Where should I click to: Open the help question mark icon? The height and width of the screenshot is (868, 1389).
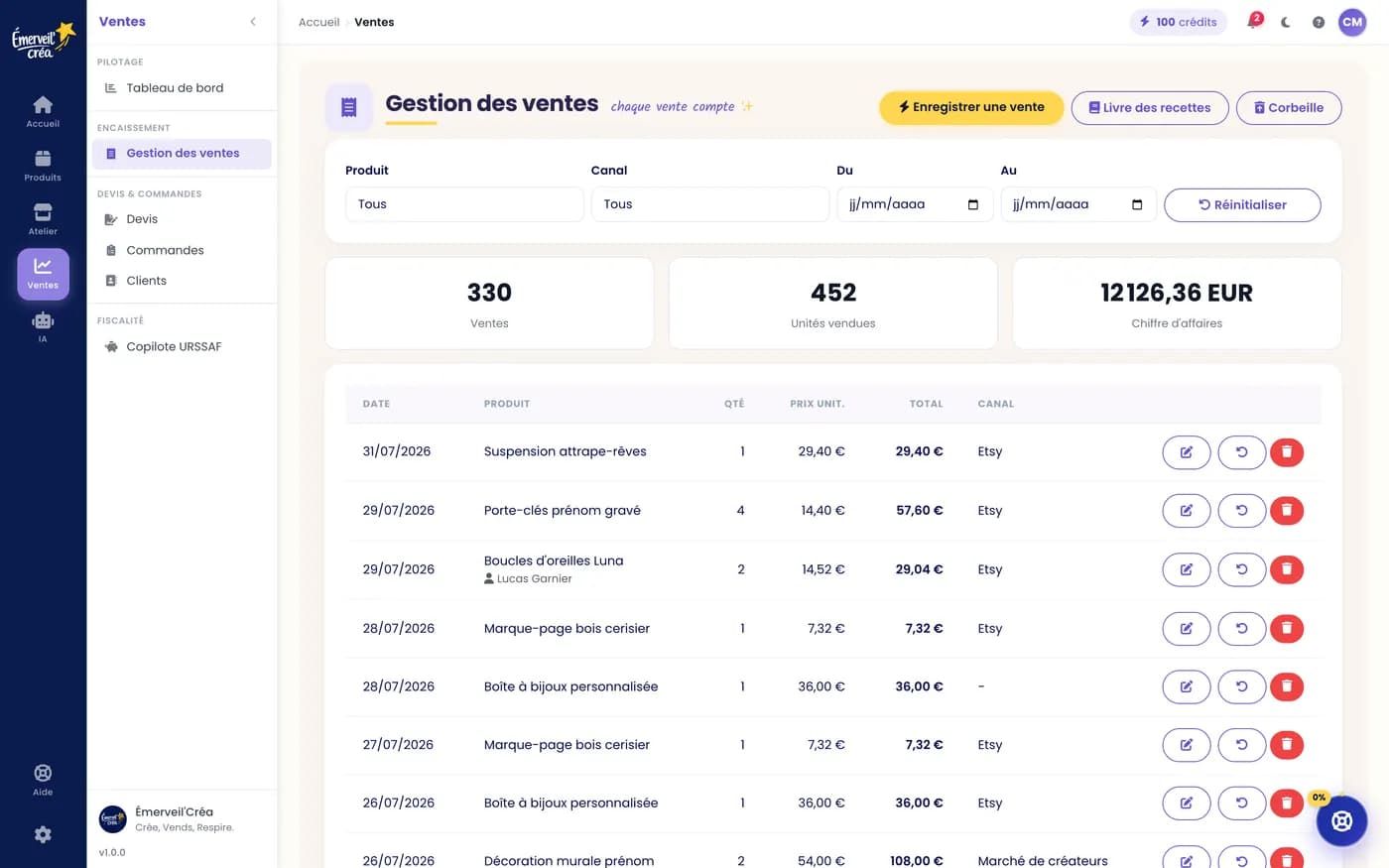pos(1319,22)
